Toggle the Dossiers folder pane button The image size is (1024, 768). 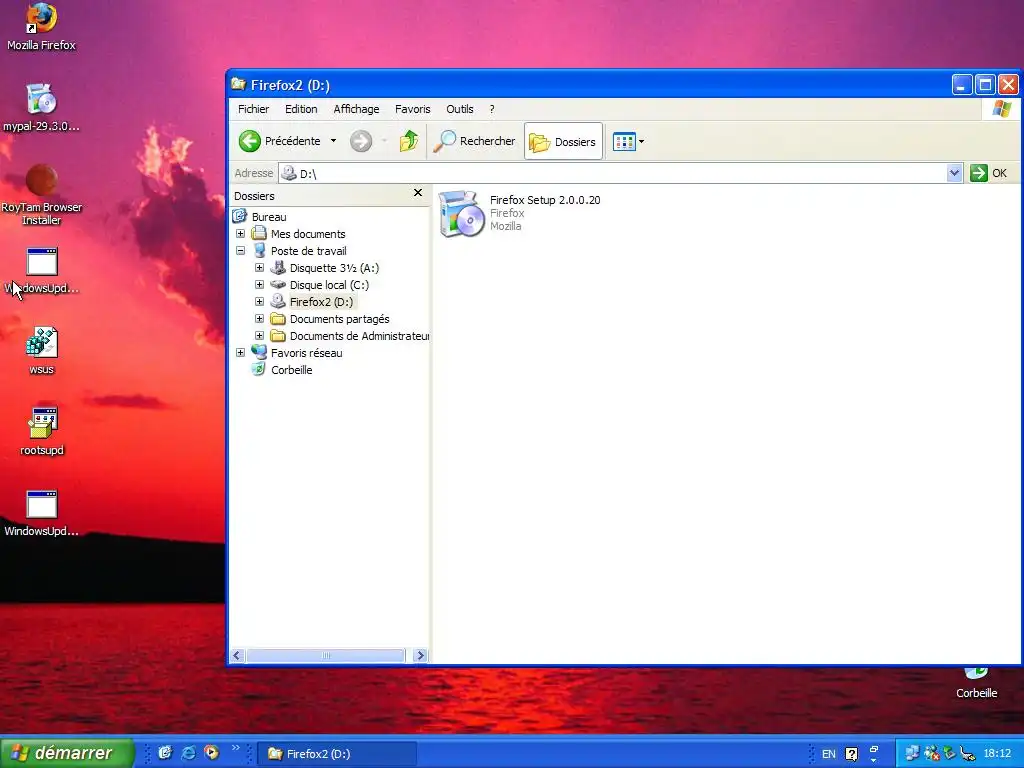(x=563, y=141)
